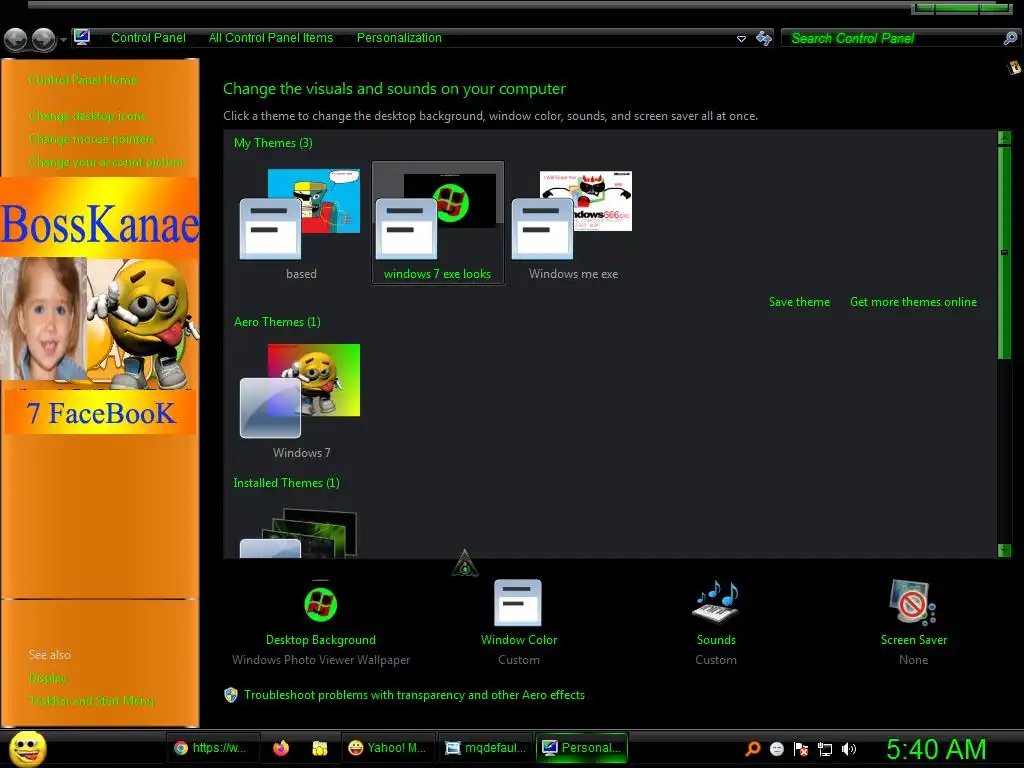Click Get more themes online
Viewport: 1024px width, 768px height.
[913, 302]
